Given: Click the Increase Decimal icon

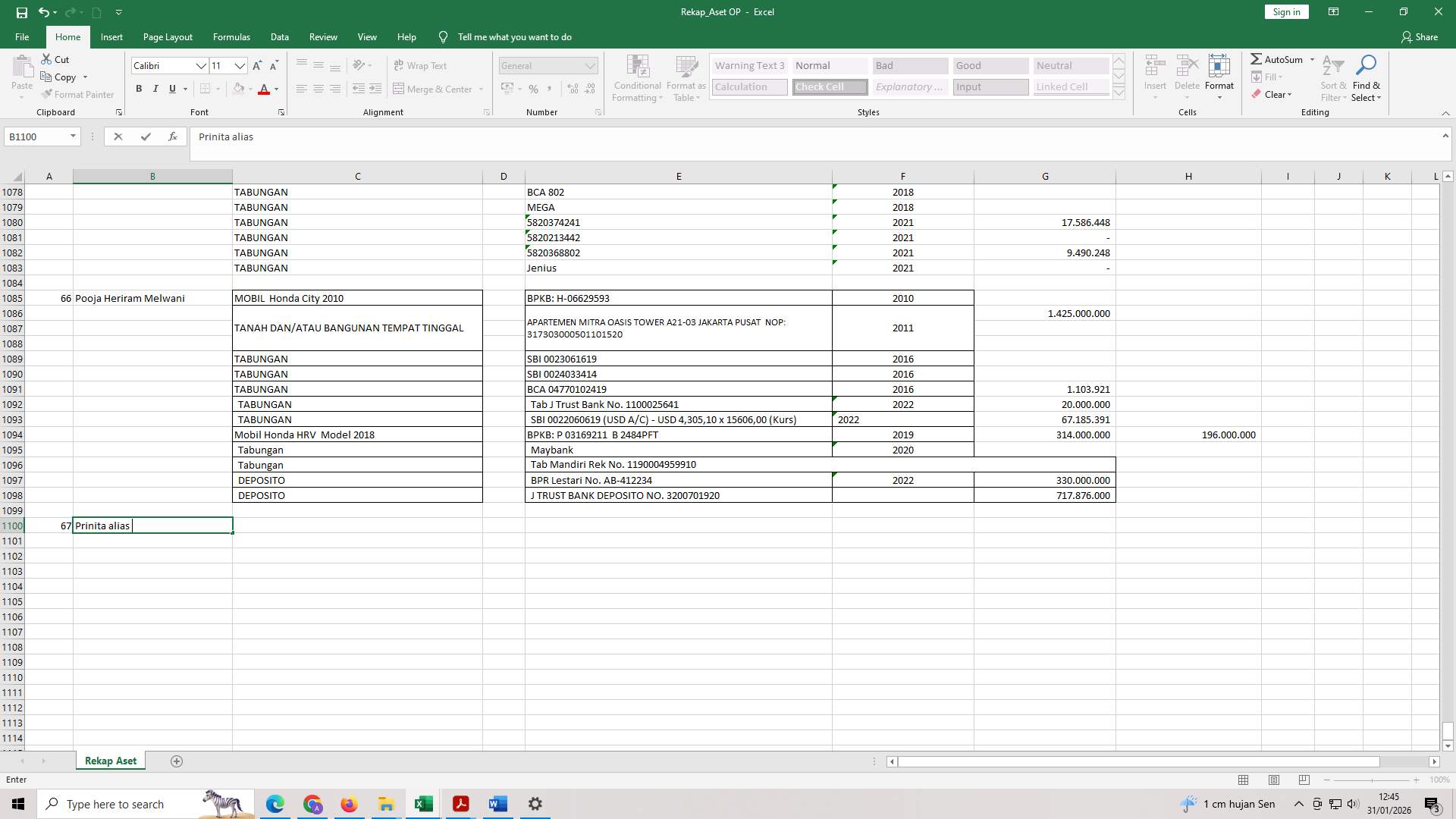Looking at the screenshot, I should (571, 89).
